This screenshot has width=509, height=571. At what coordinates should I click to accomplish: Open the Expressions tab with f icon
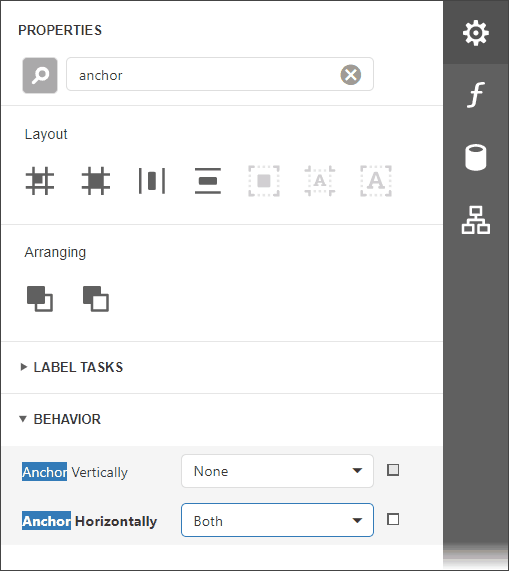(x=476, y=95)
